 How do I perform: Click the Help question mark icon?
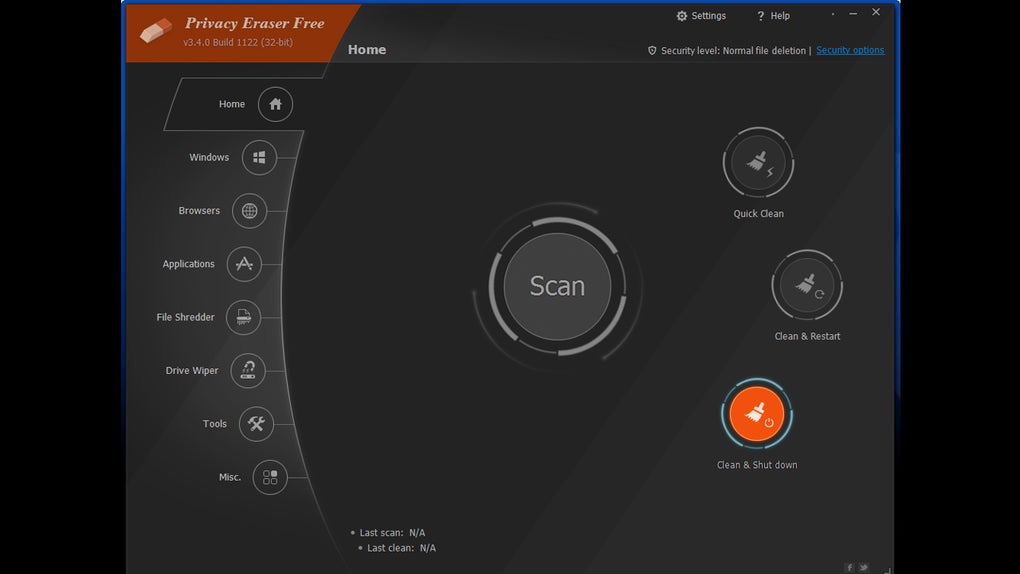tap(760, 16)
